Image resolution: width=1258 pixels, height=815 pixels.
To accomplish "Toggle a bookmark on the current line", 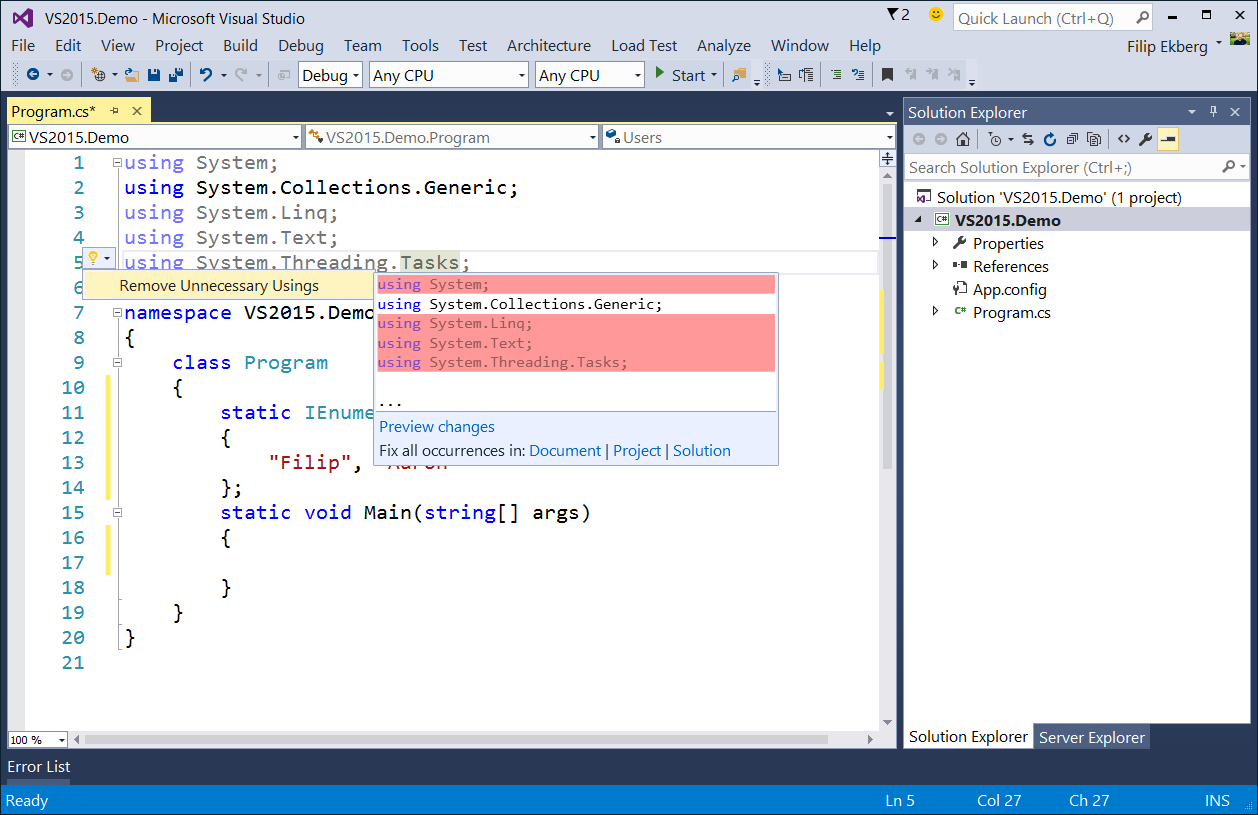I will (887, 75).
